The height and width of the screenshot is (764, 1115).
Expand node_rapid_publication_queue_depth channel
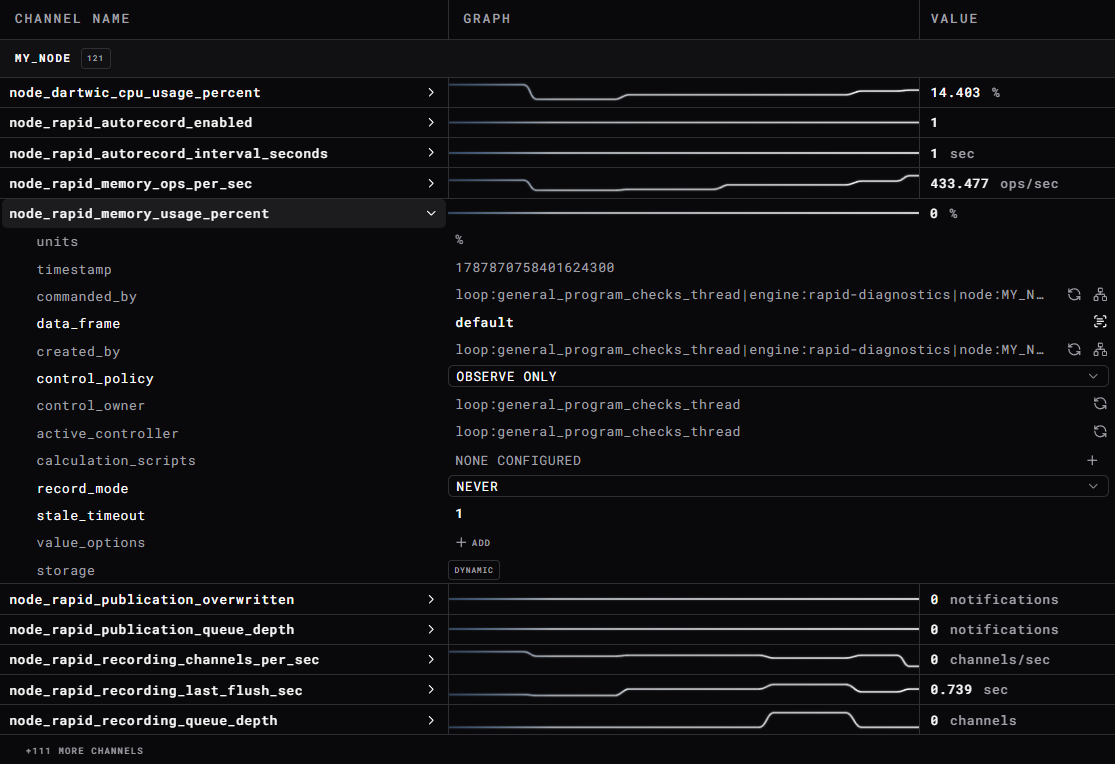click(x=431, y=630)
